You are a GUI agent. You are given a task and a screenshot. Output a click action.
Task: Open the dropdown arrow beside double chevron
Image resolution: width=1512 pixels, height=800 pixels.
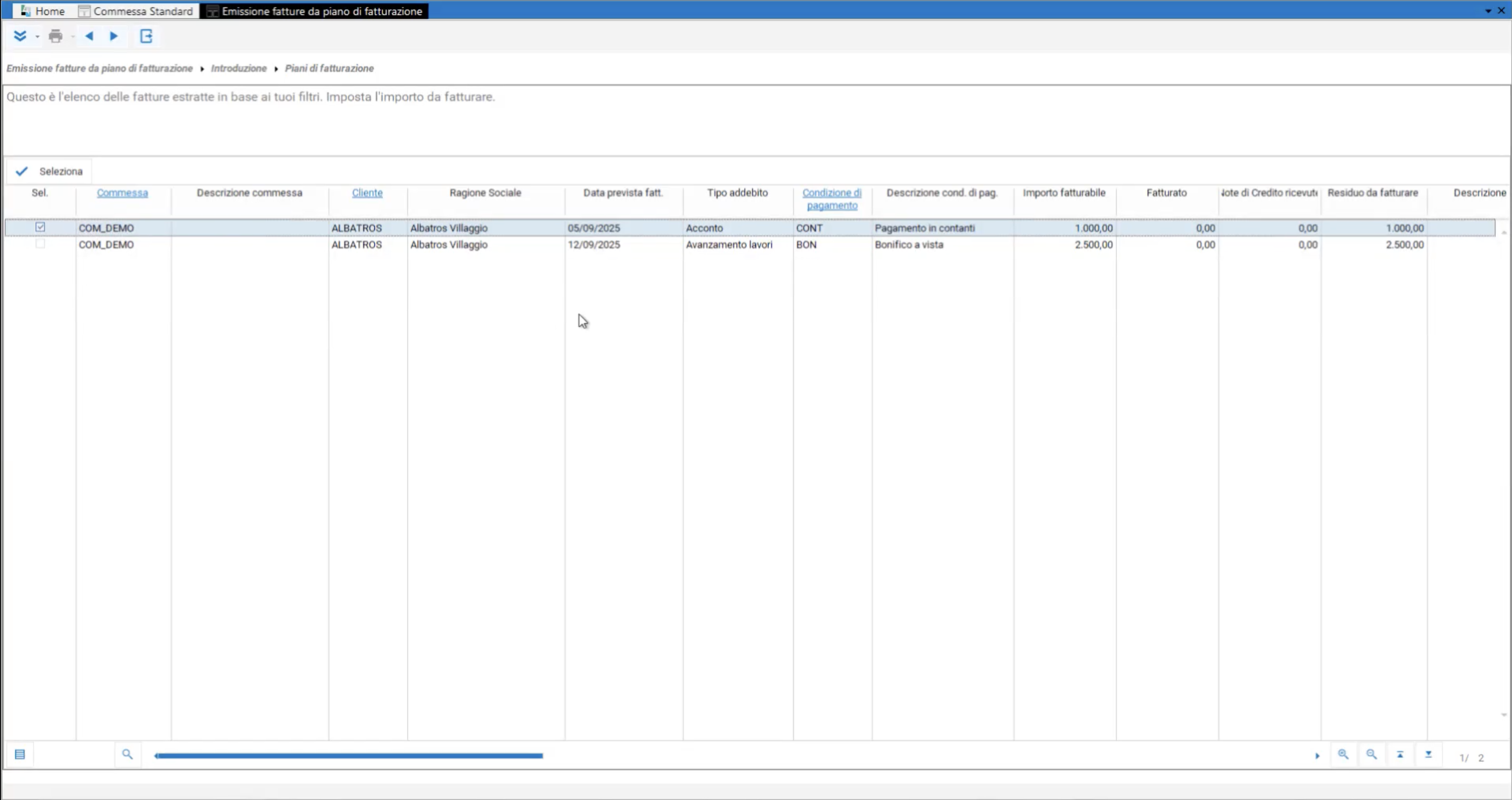click(37, 37)
